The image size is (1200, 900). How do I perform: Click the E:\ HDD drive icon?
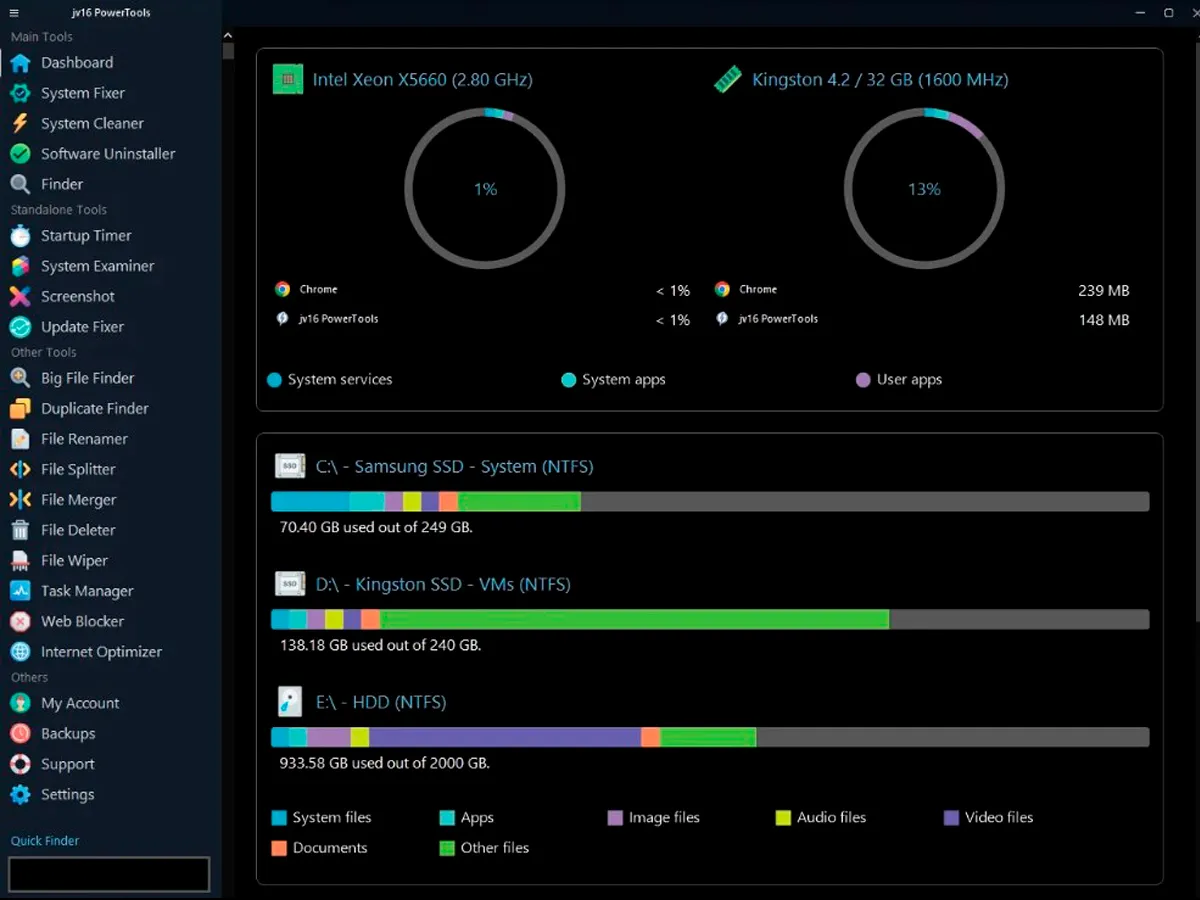click(x=290, y=702)
